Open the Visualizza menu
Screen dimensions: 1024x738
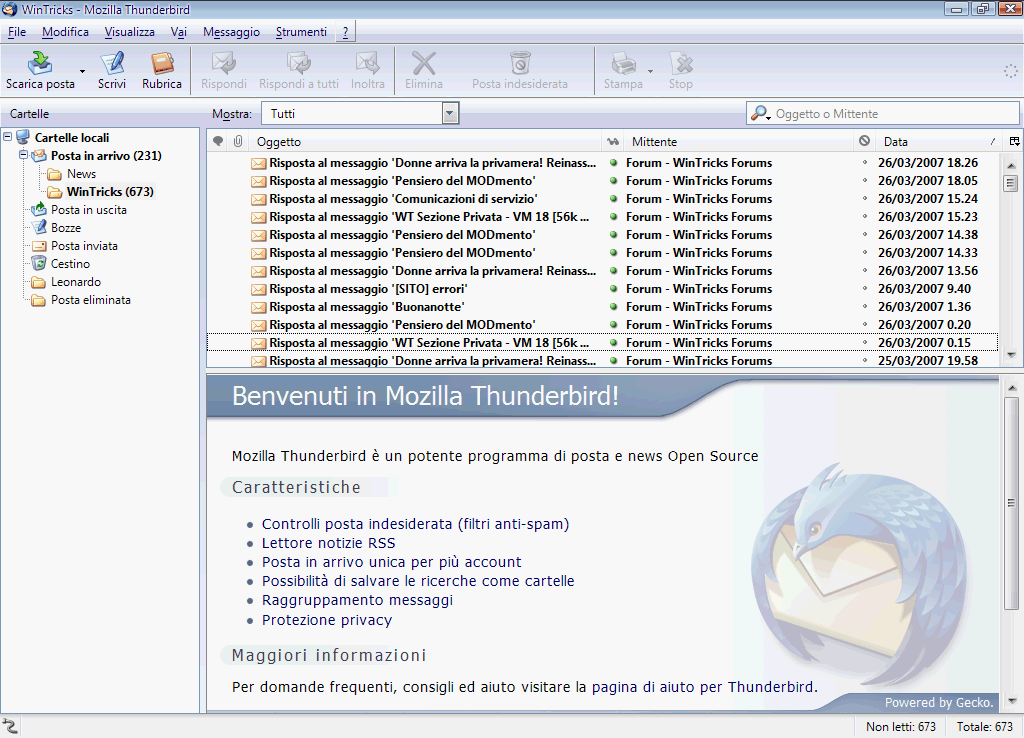pyautogui.click(x=129, y=31)
